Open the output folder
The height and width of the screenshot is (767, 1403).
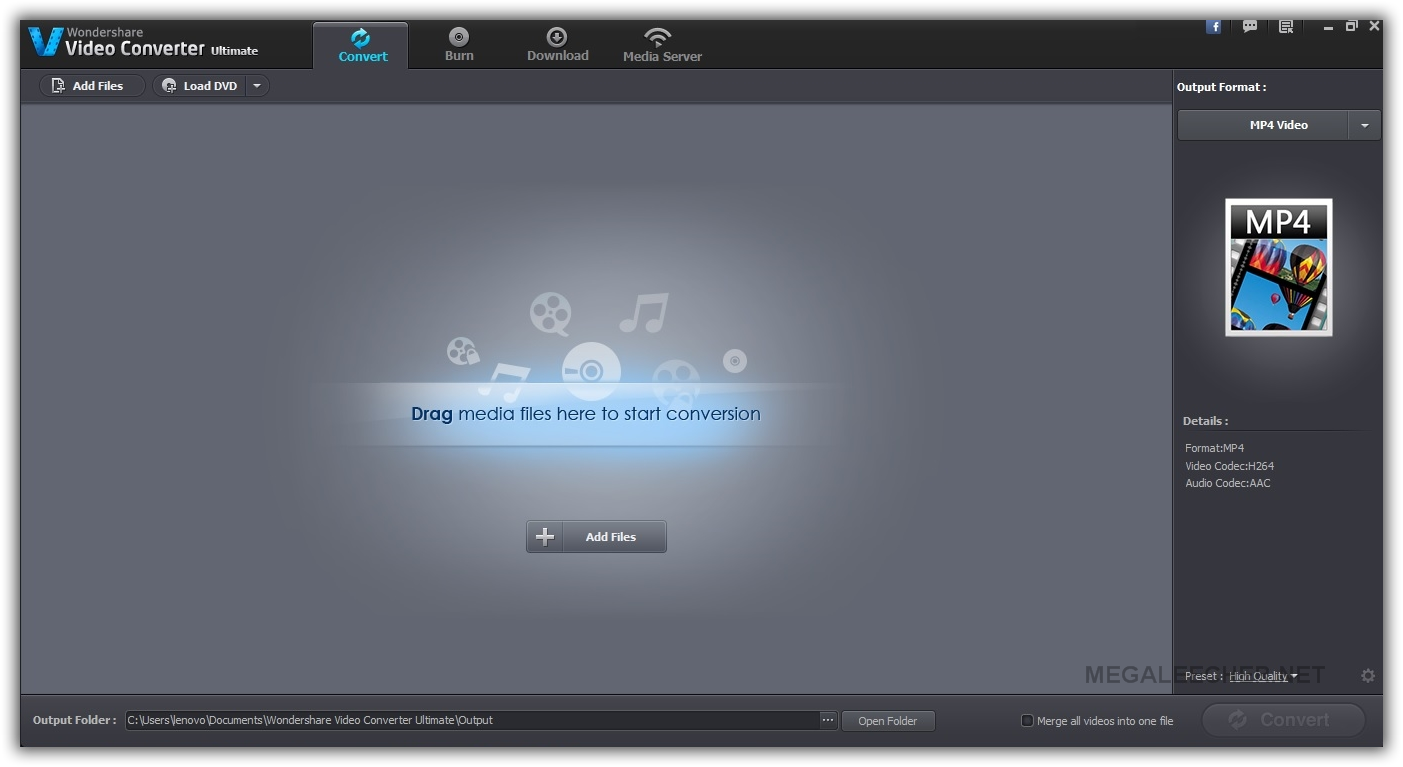pos(887,720)
